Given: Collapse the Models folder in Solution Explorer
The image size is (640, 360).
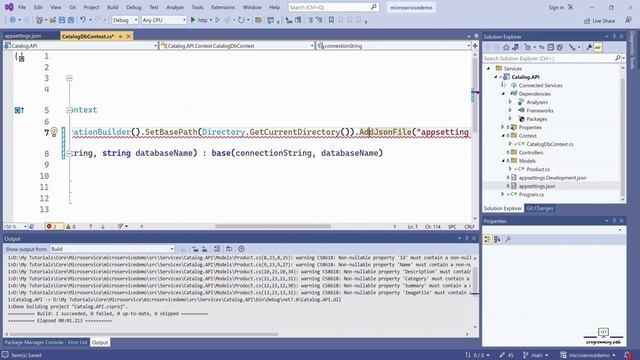Looking at the screenshot, I should [x=503, y=161].
